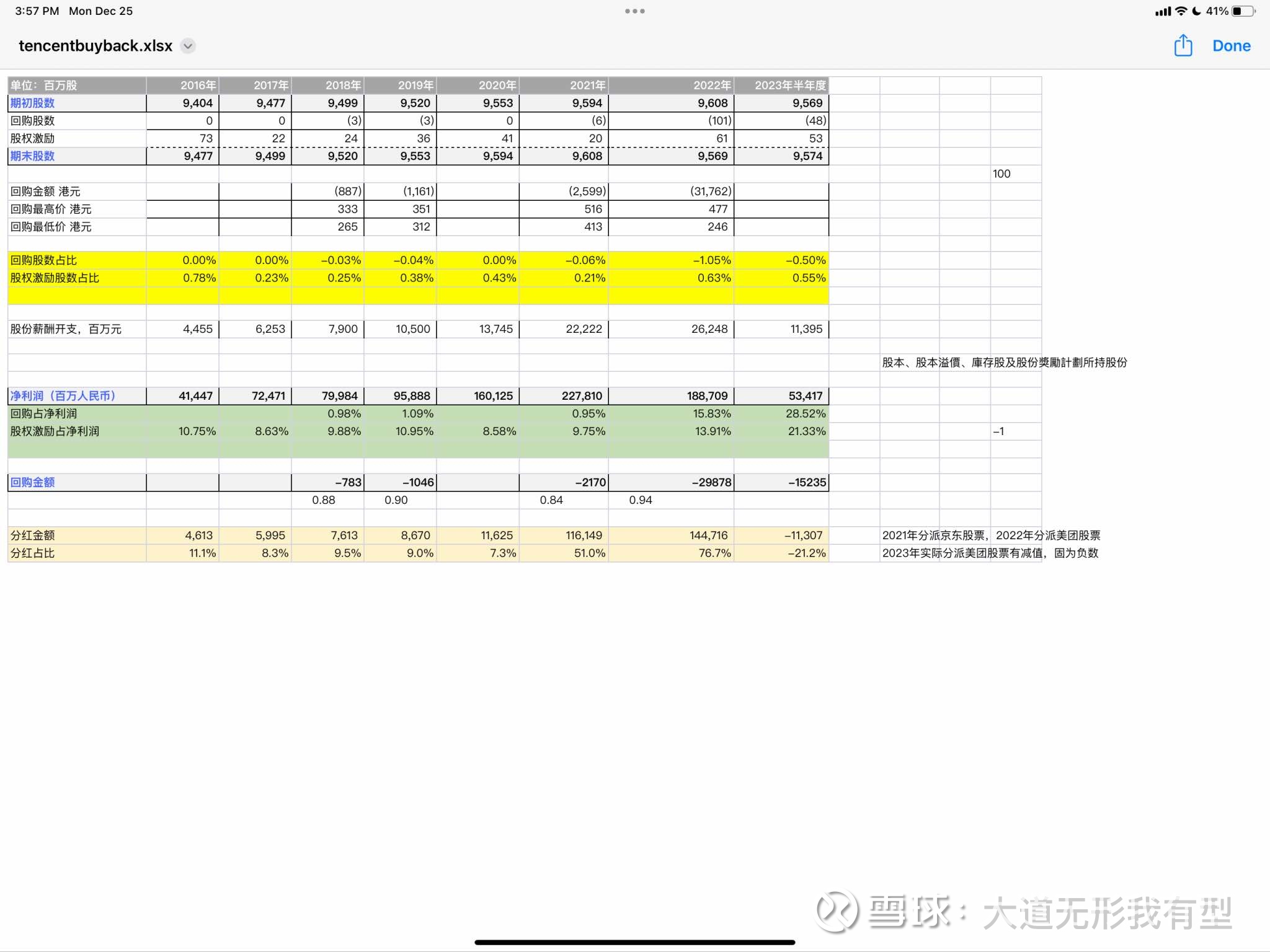The image size is (1270, 952).
Task: Tap the Share icon
Action: pos(1183,46)
